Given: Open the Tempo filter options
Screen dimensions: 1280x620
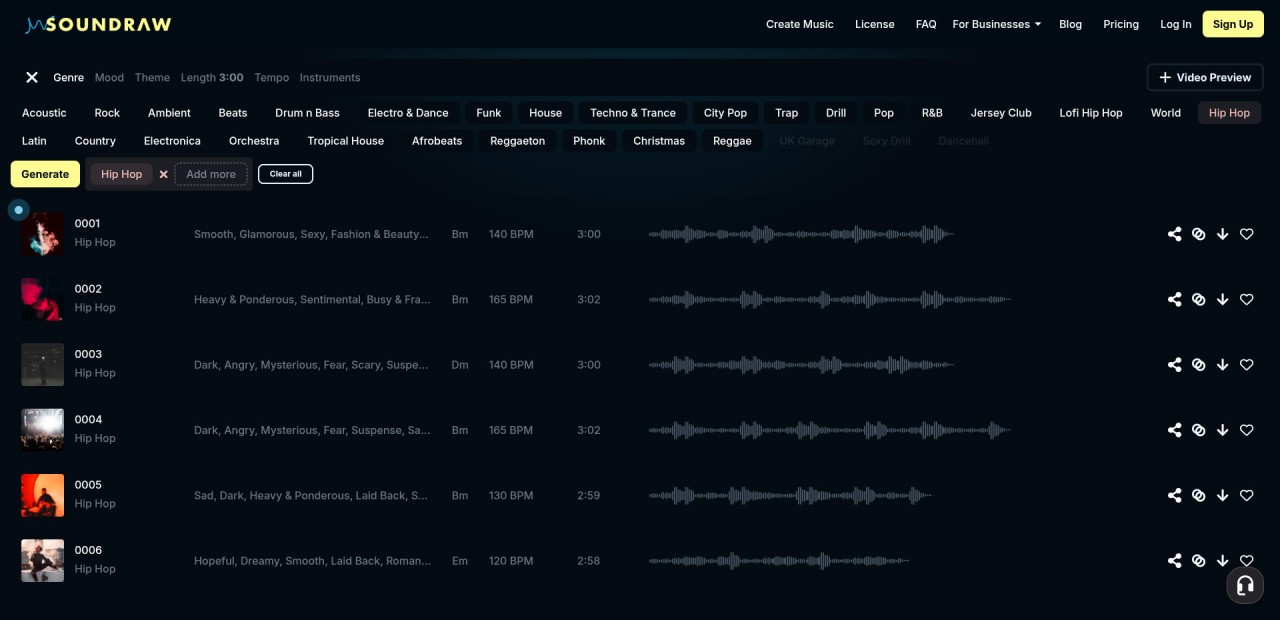Looking at the screenshot, I should click(271, 77).
